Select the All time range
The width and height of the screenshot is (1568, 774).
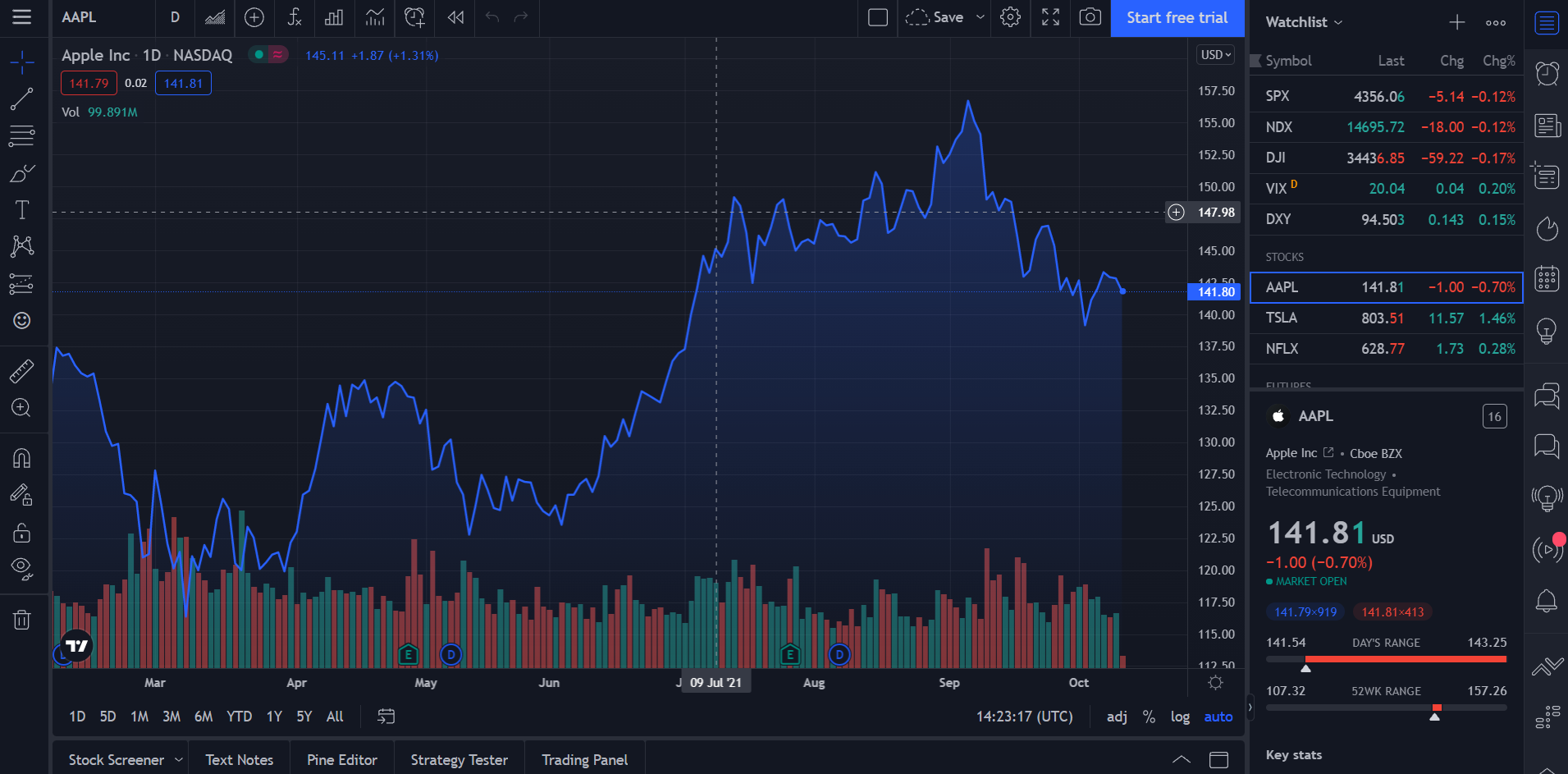click(x=335, y=717)
